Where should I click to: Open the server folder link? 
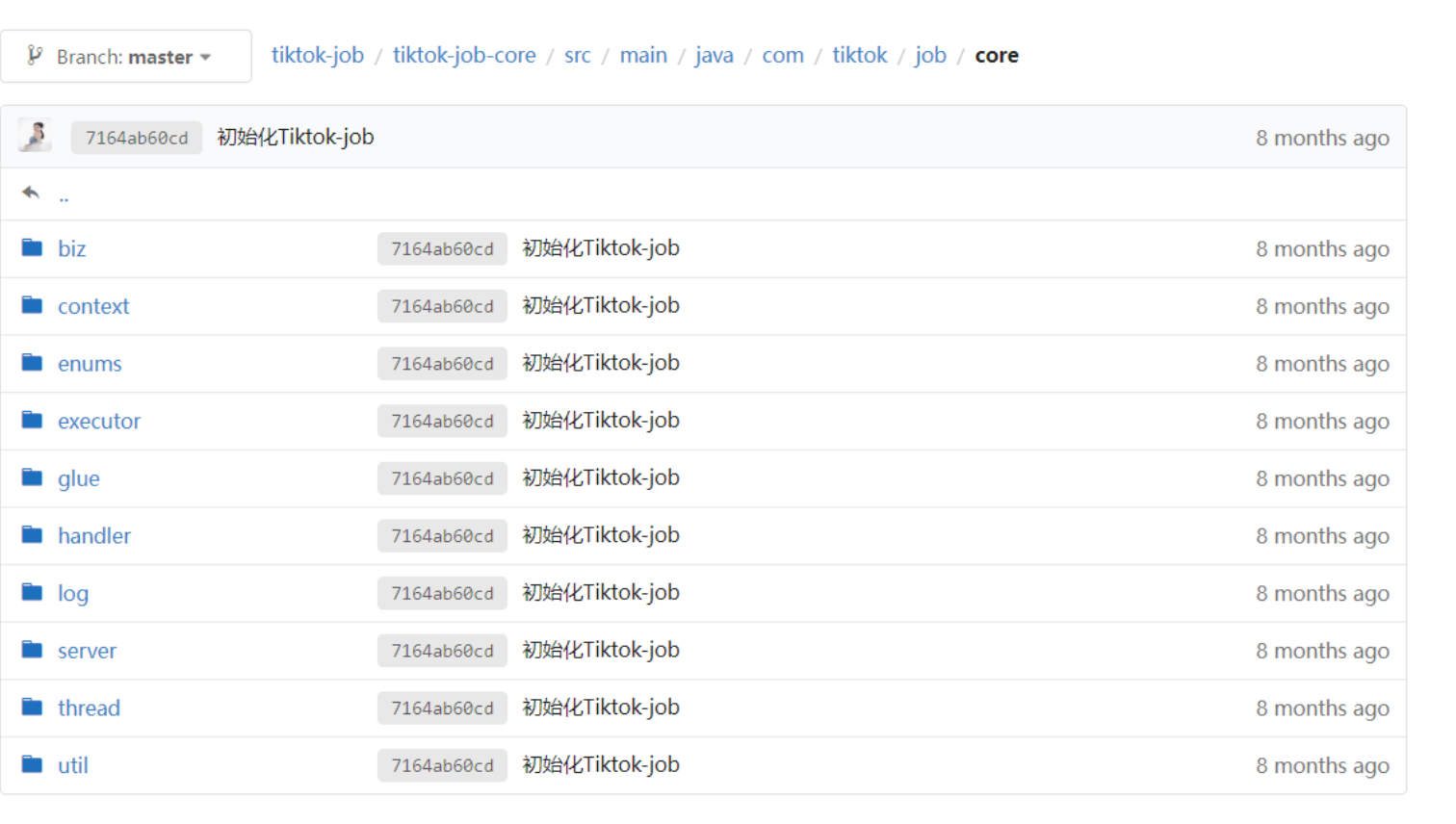pyautogui.click(x=87, y=651)
